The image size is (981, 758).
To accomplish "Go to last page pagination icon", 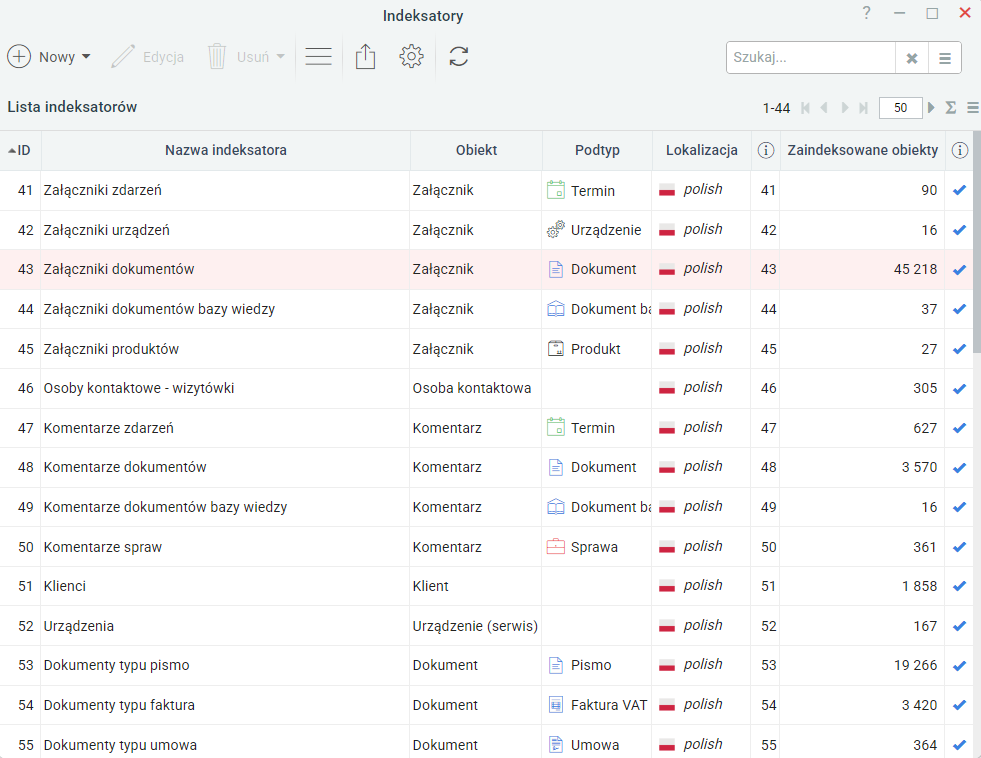I will click(863, 108).
